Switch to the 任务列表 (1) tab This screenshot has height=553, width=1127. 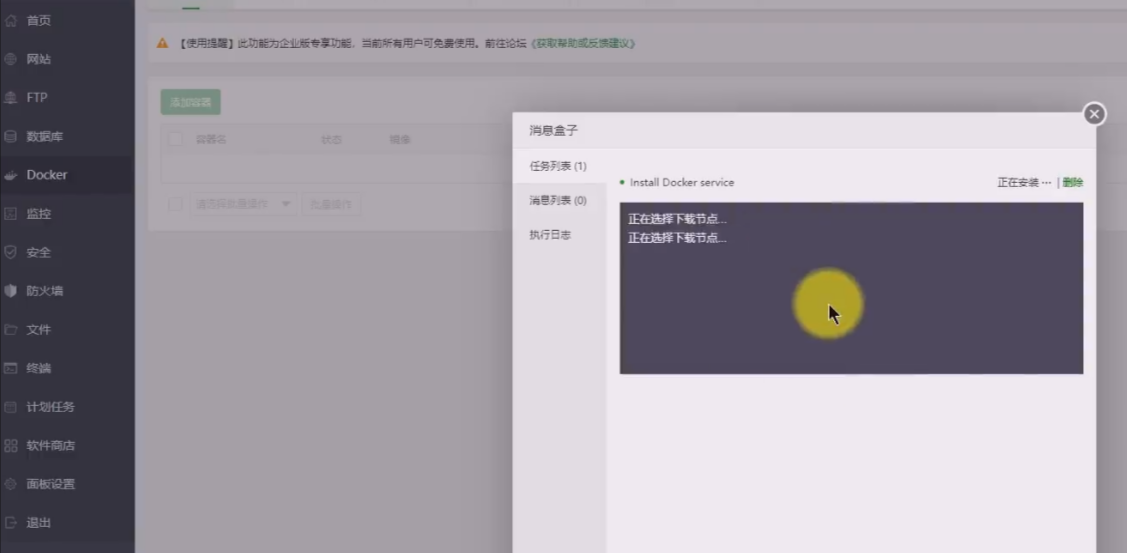point(557,166)
